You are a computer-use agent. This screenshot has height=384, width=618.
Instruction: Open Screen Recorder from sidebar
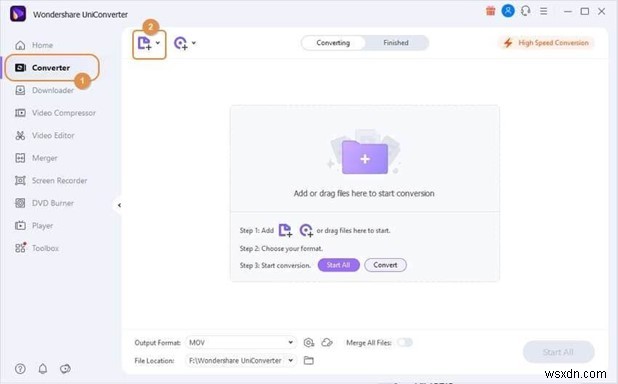tap(51, 181)
